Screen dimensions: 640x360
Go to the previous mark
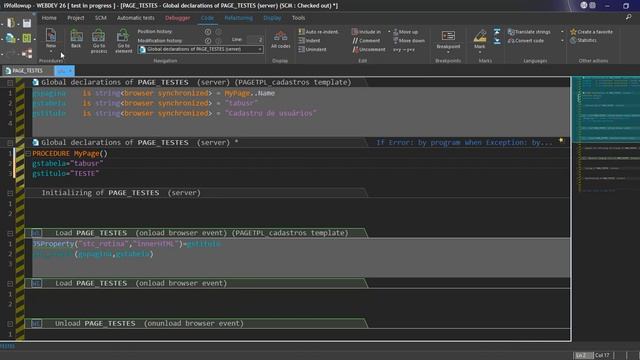click(x=497, y=32)
